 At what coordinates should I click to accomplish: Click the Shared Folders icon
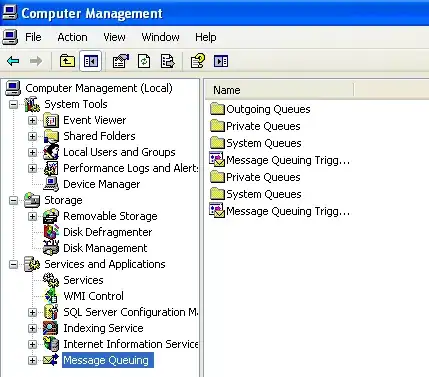(x=51, y=136)
